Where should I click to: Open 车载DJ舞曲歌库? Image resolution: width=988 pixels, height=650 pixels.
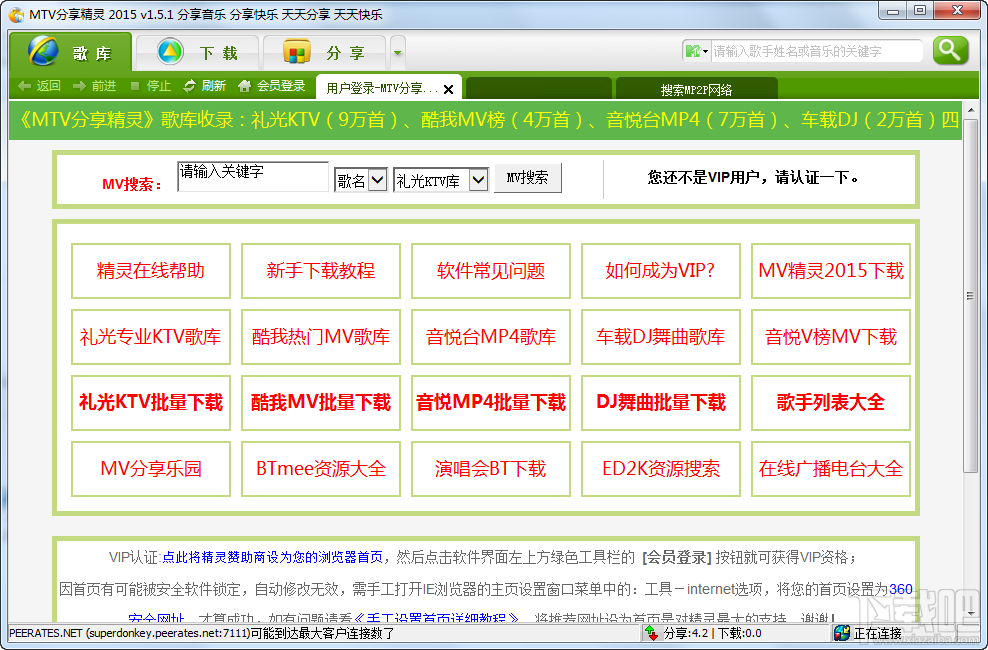[x=660, y=337]
